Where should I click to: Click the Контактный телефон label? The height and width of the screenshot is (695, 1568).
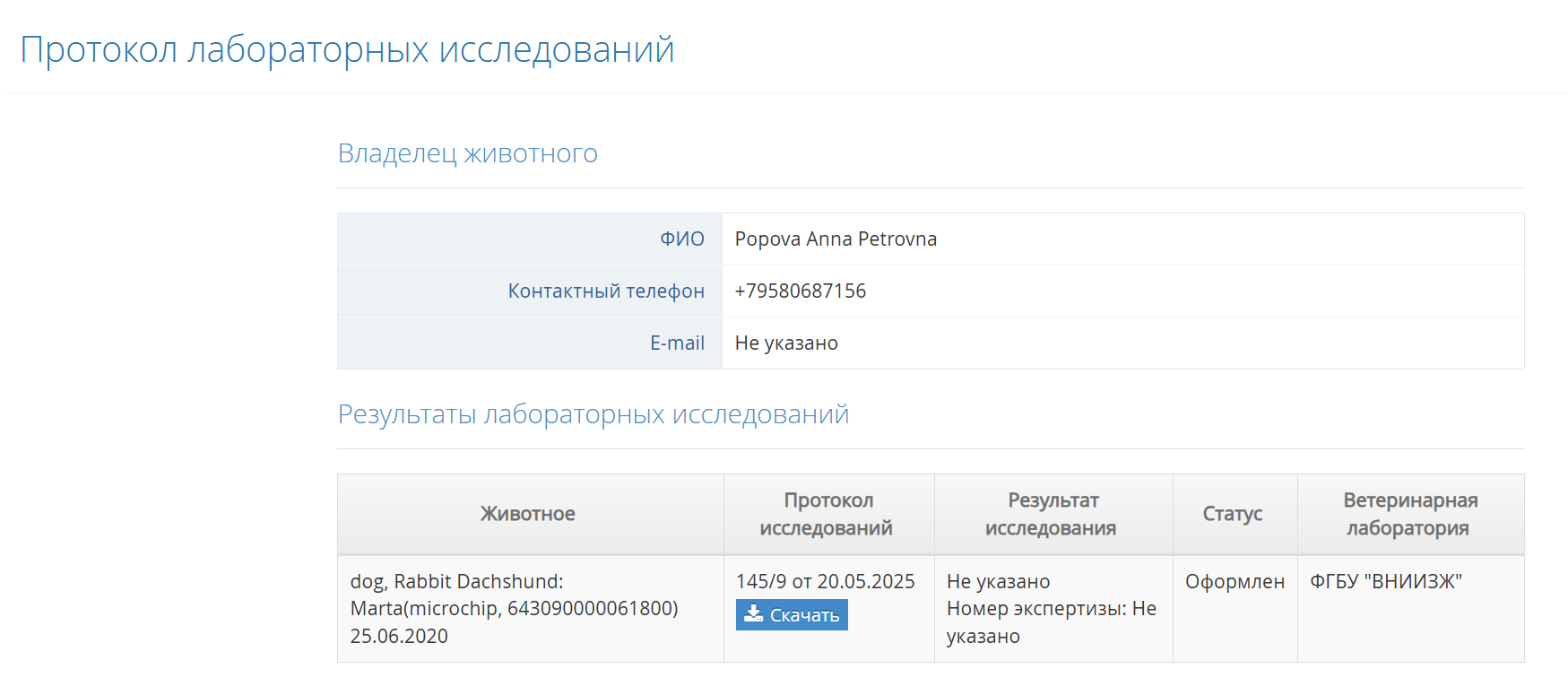[x=606, y=291]
